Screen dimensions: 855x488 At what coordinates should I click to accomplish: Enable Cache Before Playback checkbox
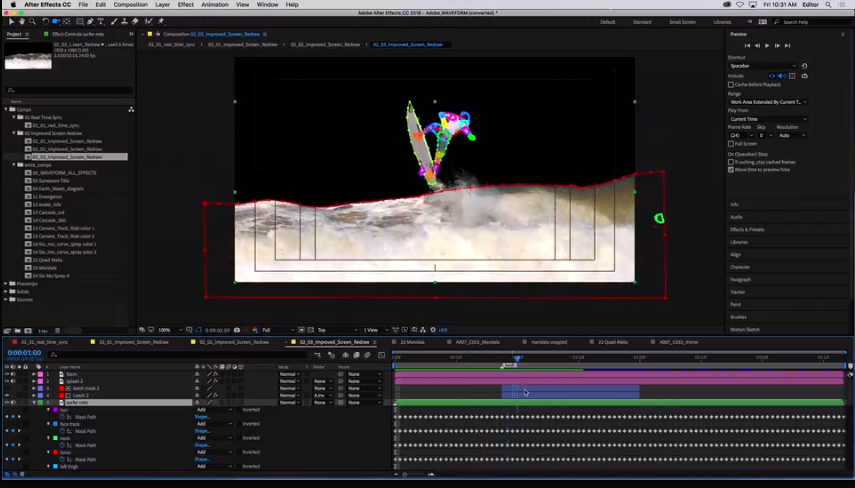coord(731,85)
